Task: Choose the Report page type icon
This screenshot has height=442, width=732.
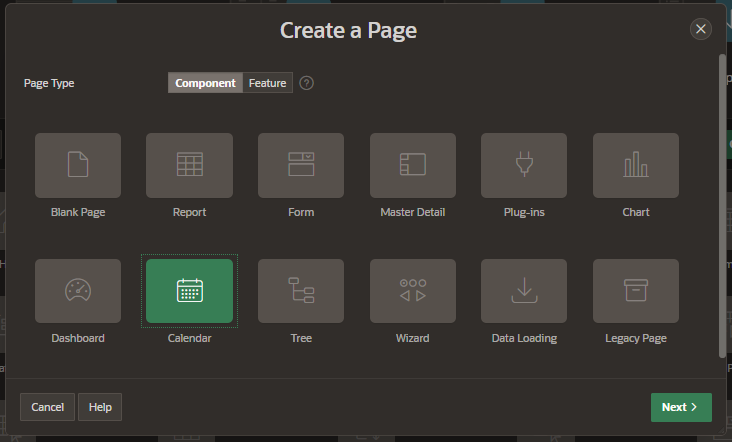Action: pos(190,165)
